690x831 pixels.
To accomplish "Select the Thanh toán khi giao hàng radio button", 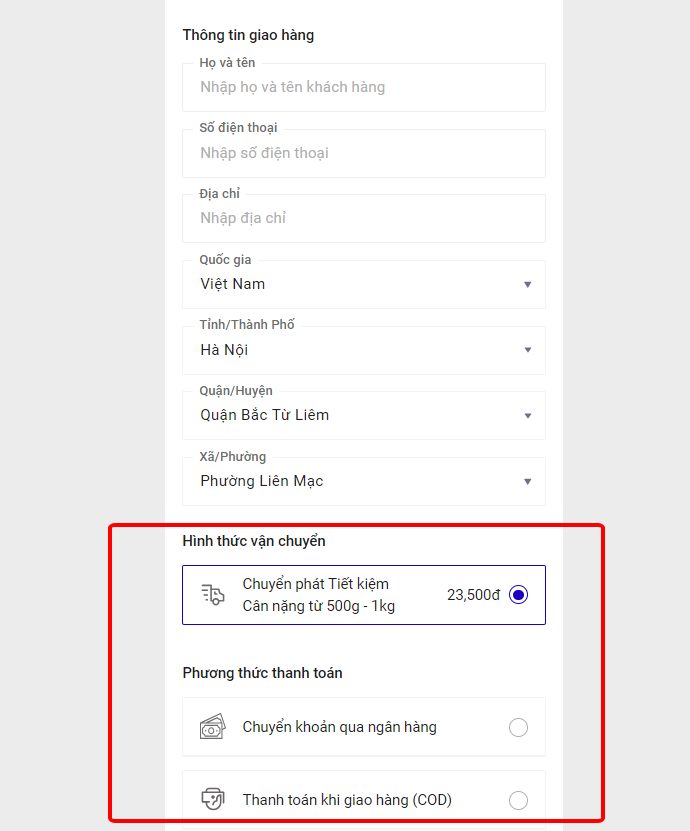I will 518,800.
